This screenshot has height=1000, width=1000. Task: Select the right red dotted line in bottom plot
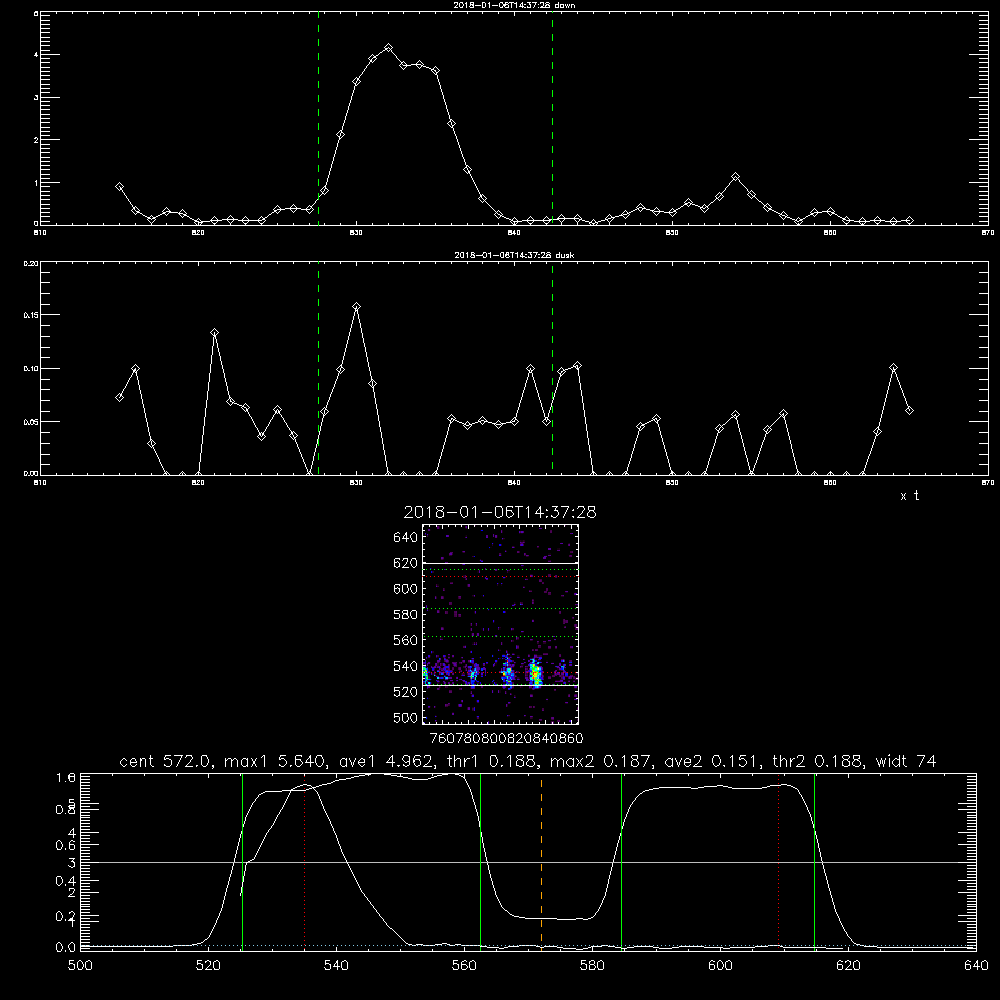(x=778, y=862)
